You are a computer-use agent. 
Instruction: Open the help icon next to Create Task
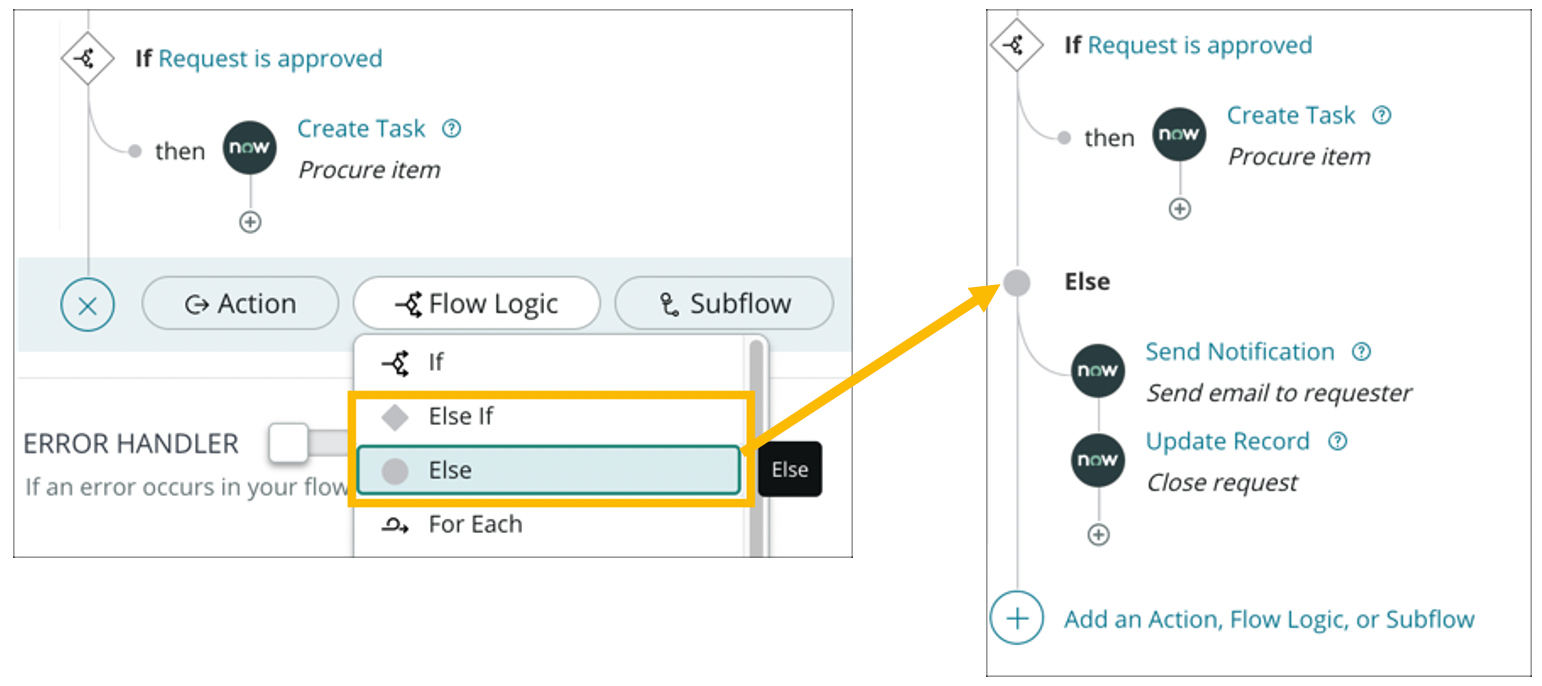[x=451, y=128]
